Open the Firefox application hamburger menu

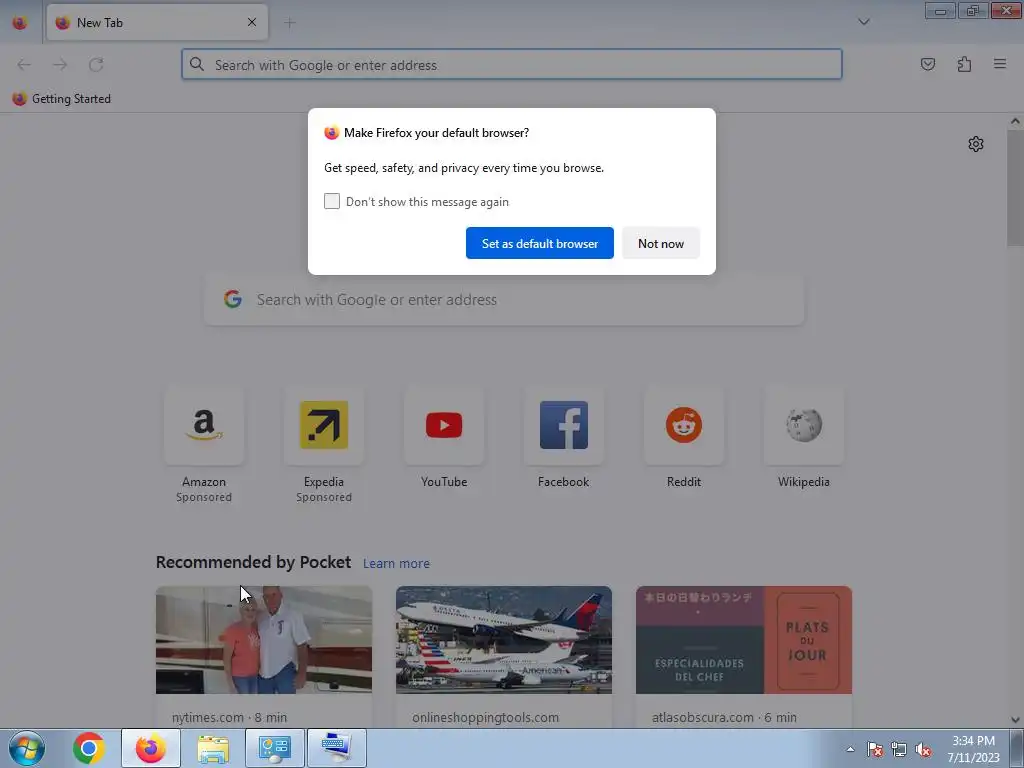point(999,64)
